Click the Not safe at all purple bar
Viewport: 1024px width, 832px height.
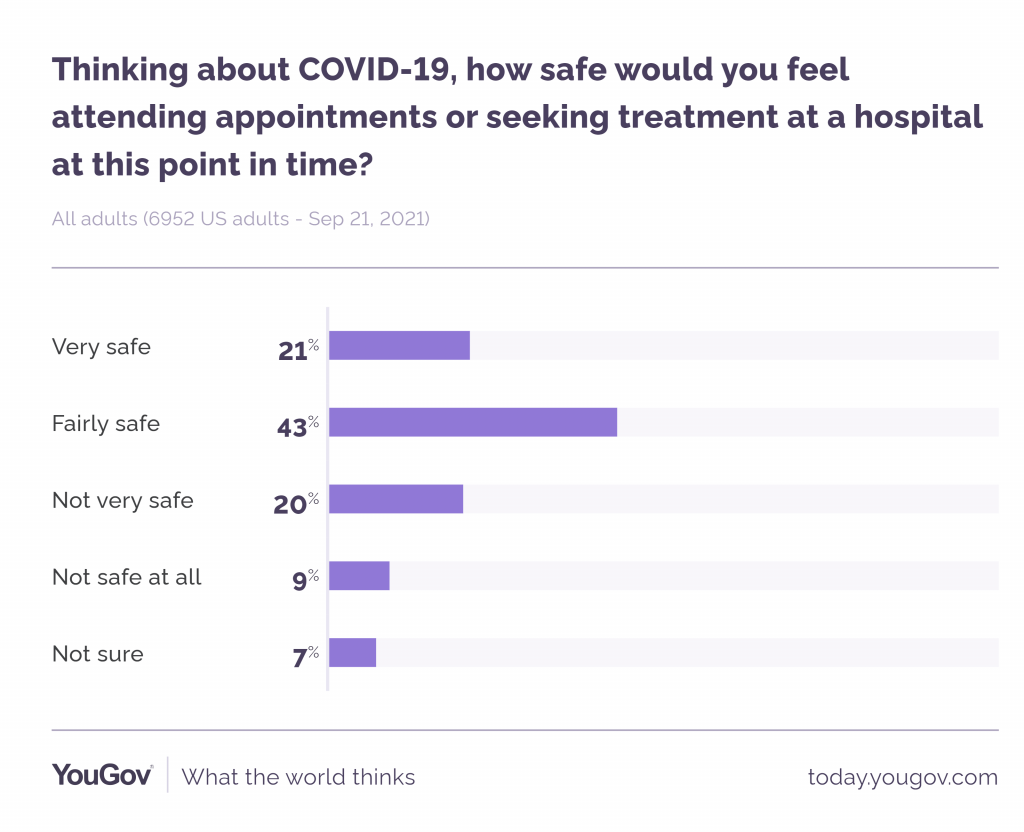pos(359,576)
